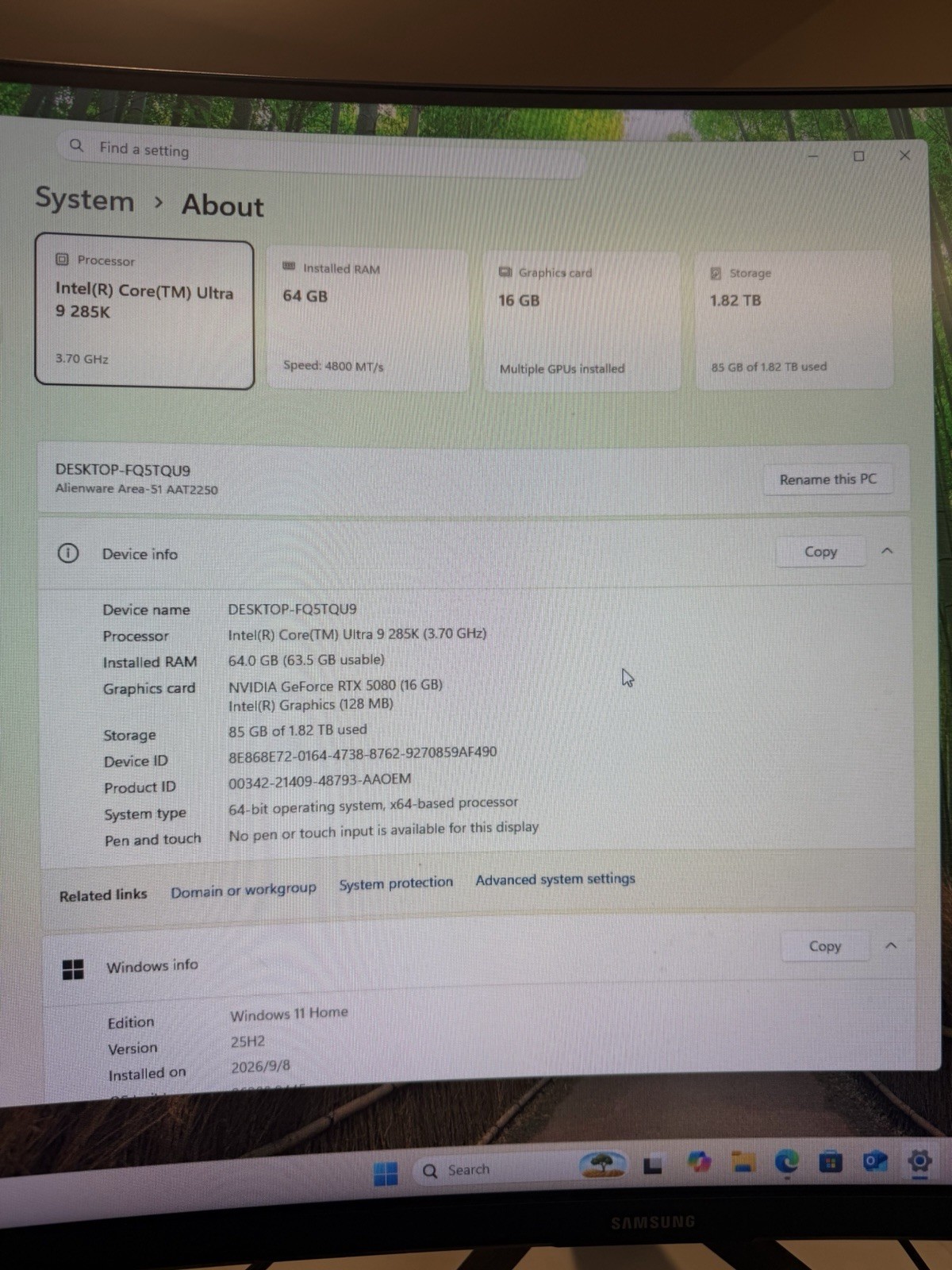Click the Graphics card icon
Screen dimensions: 952x1270
coord(505,272)
